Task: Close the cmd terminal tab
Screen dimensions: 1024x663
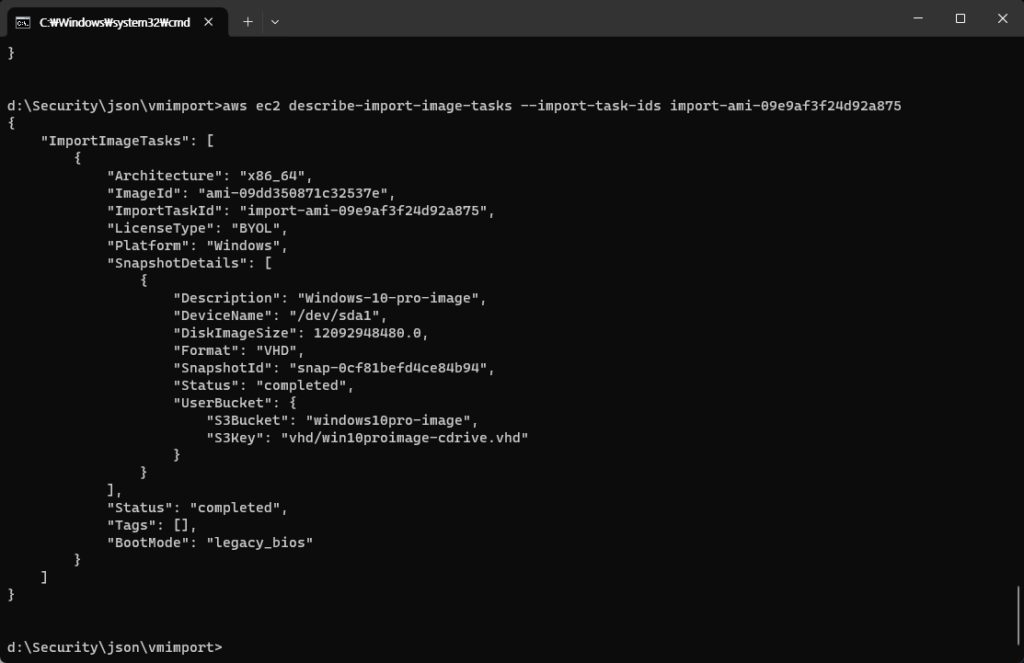Action: click(208, 22)
